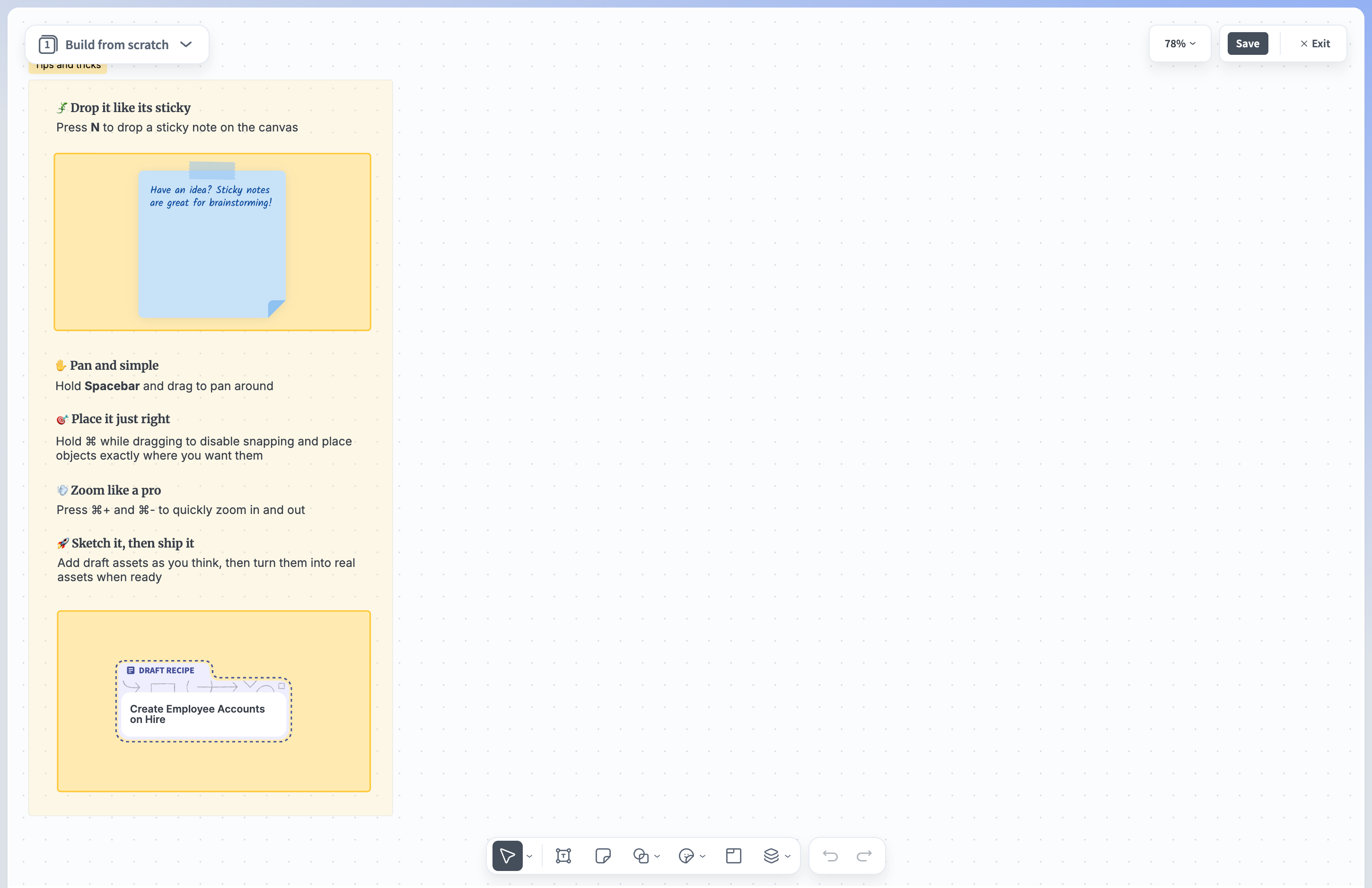
Task: Select the Draft Recipe card
Action: (x=203, y=701)
